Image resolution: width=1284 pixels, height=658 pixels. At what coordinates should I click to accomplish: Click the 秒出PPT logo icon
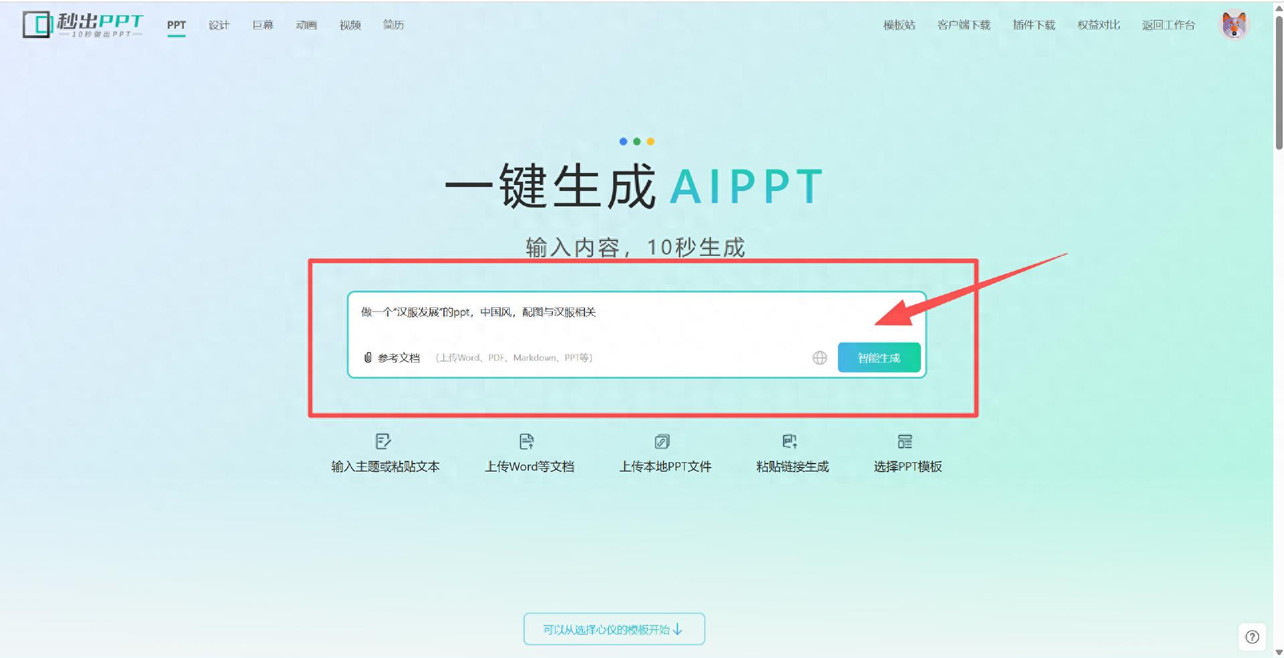point(37,22)
